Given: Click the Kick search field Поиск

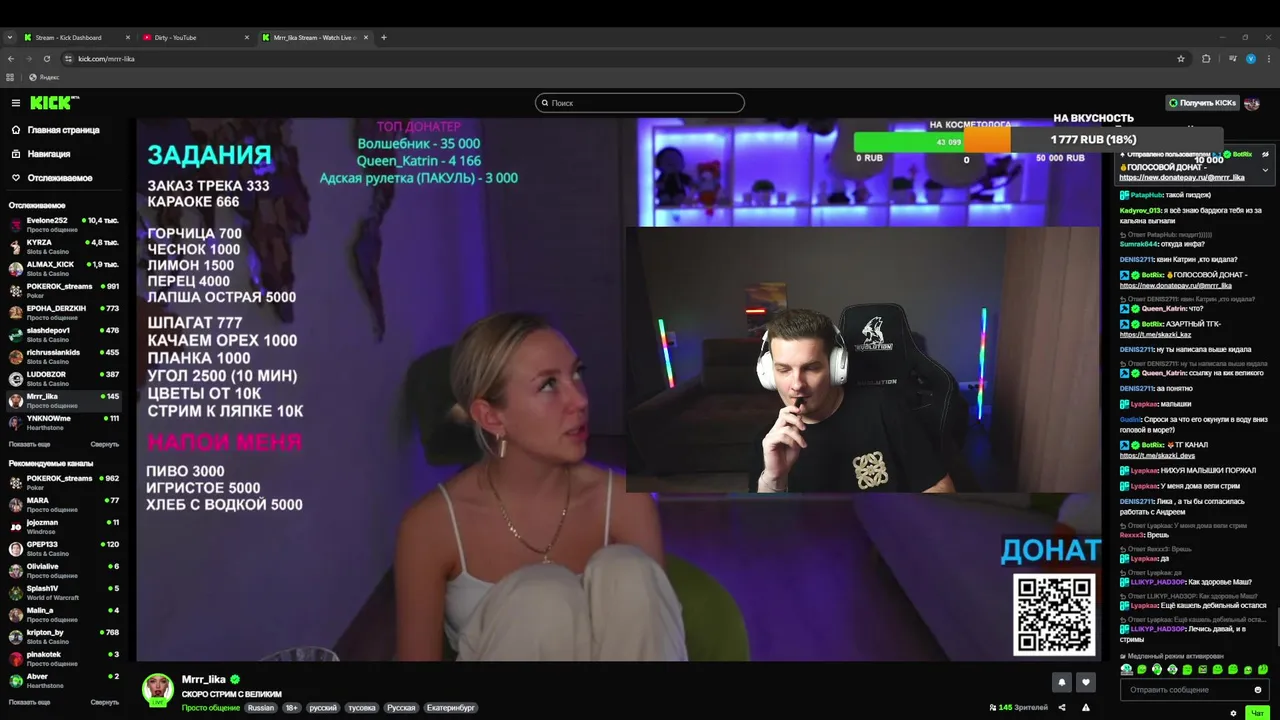Looking at the screenshot, I should [640, 103].
